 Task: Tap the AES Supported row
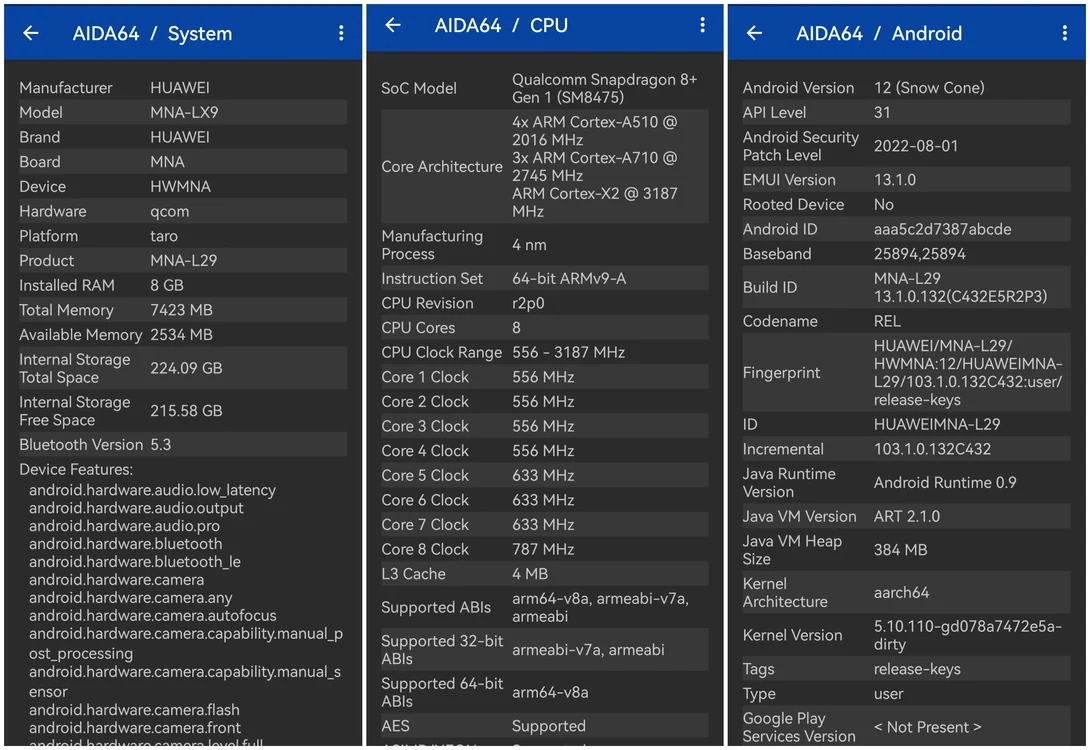tap(544, 726)
